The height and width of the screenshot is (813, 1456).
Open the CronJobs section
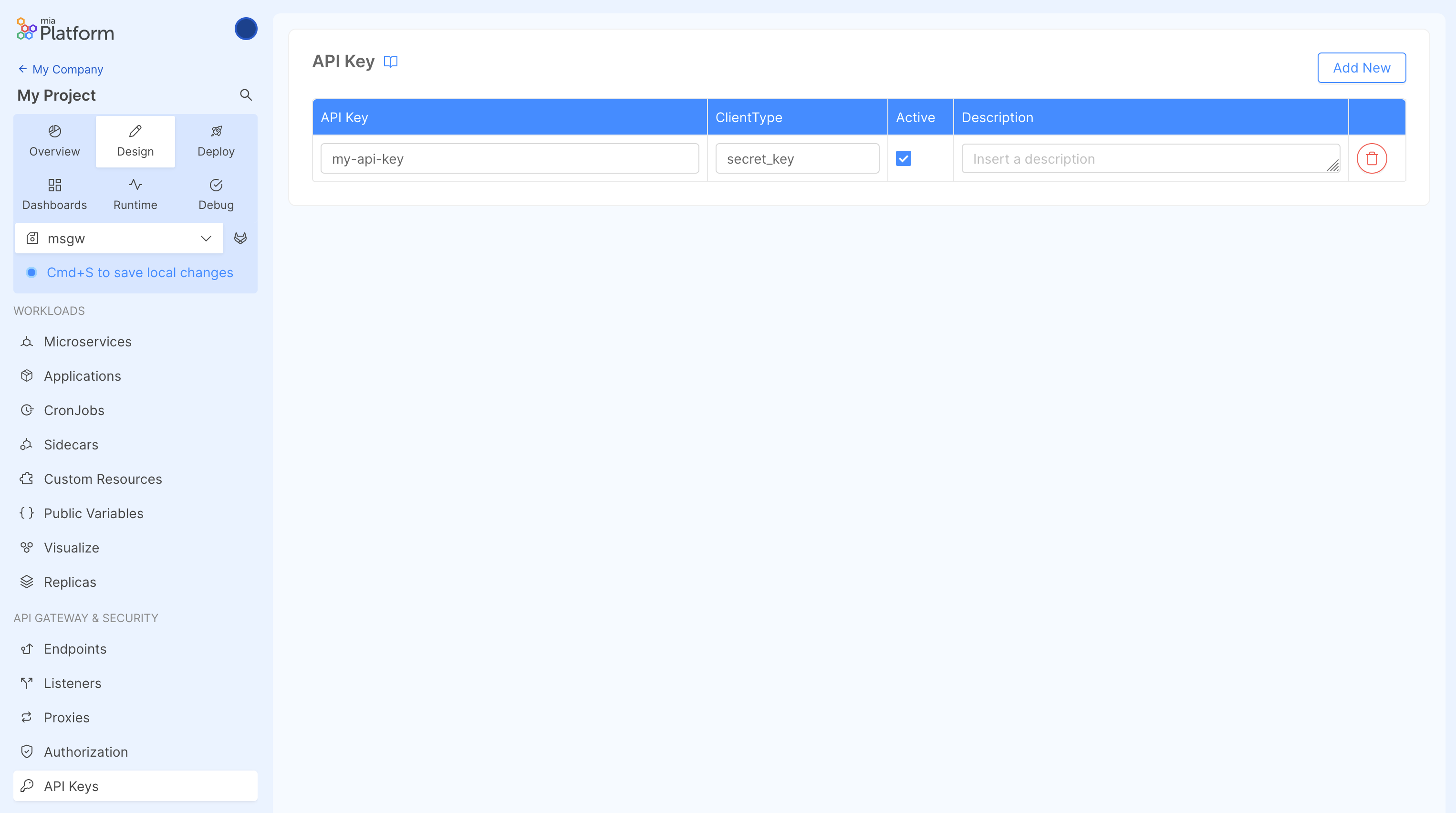[x=74, y=410]
